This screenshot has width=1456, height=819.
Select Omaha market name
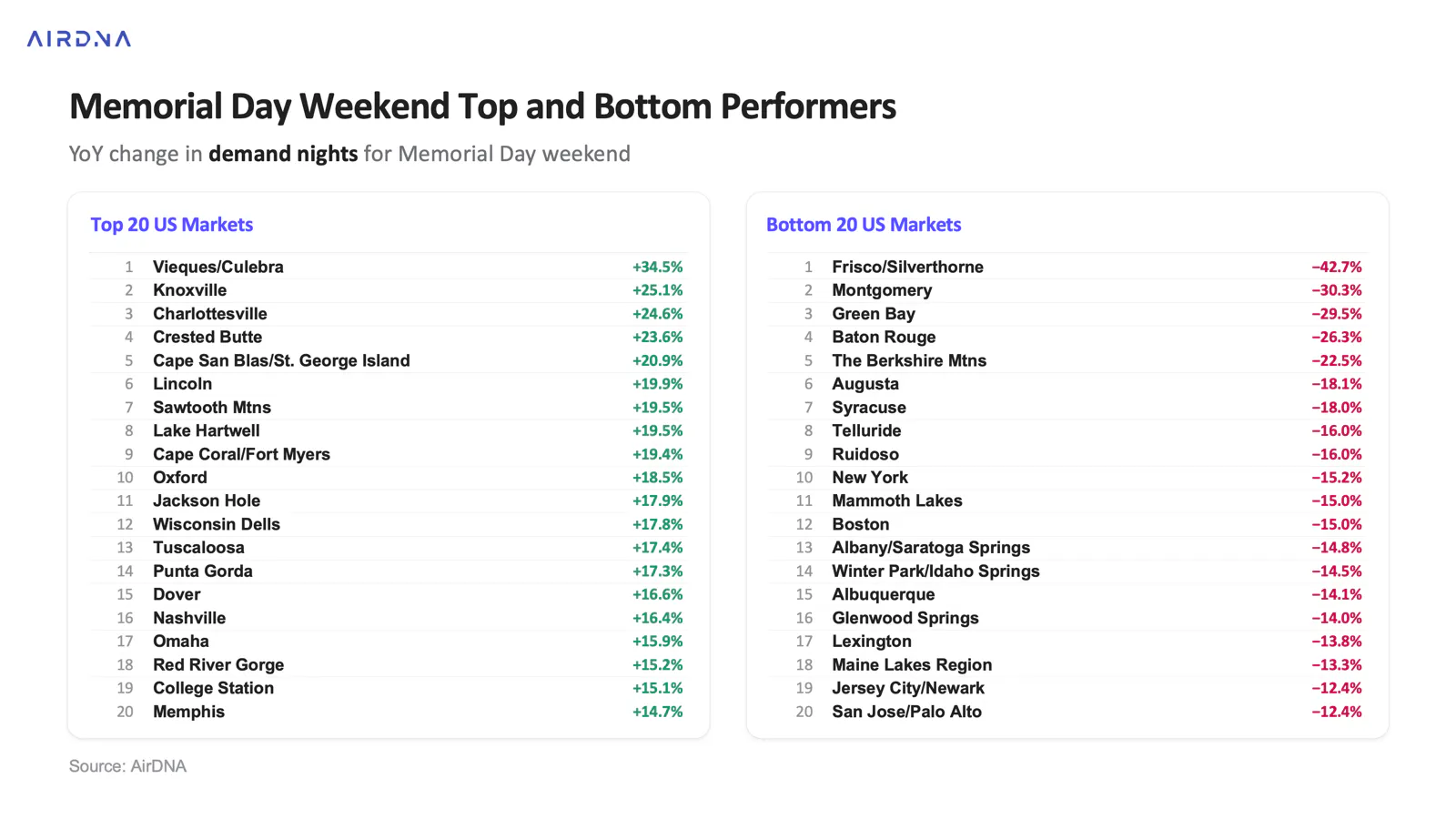click(181, 642)
